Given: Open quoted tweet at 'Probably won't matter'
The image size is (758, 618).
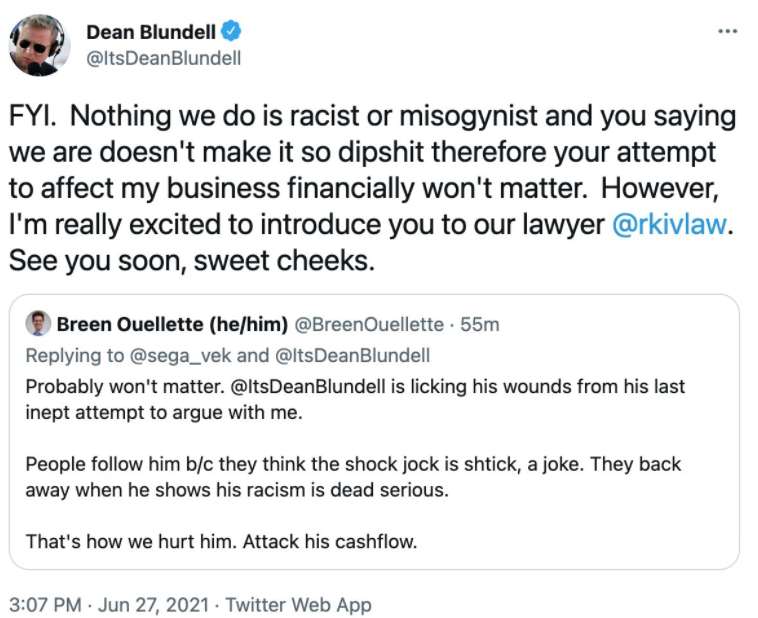Looking at the screenshot, I should 355,399.
